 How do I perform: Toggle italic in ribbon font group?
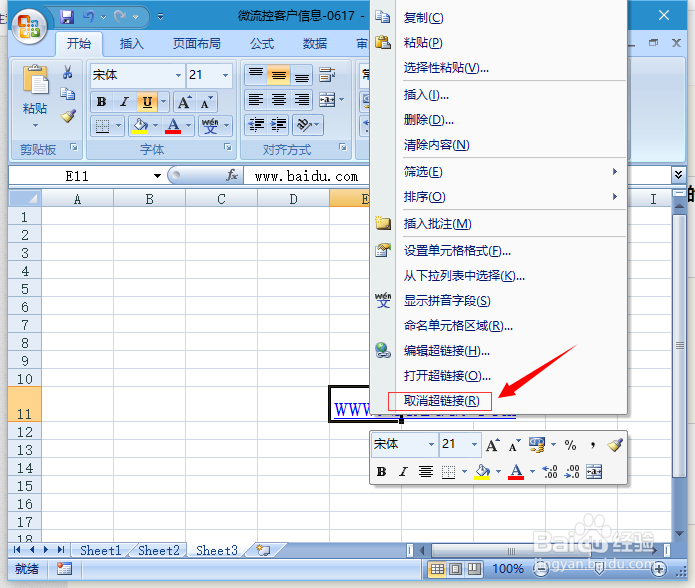tap(125, 102)
